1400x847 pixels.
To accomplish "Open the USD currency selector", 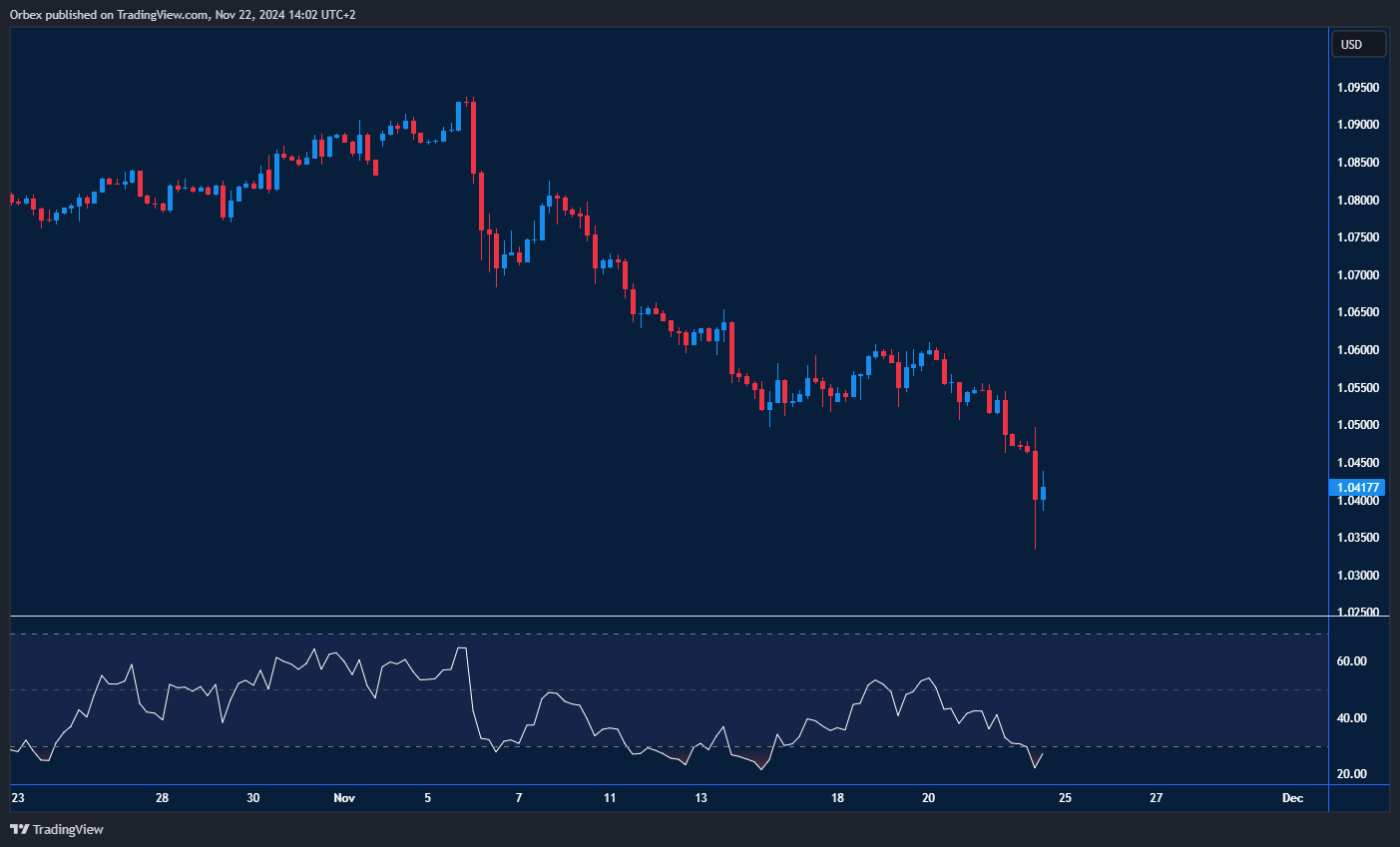I will click(1358, 44).
